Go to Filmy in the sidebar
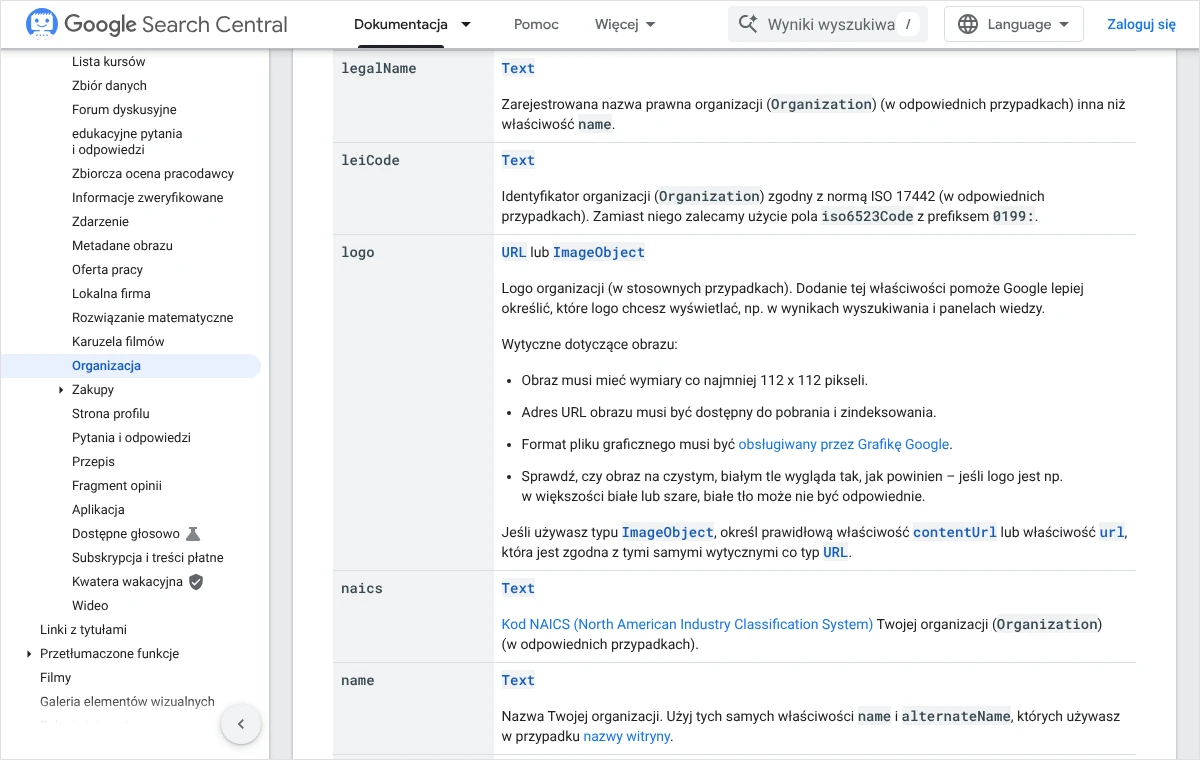Screen dimensions: 1200x760 [55, 677]
